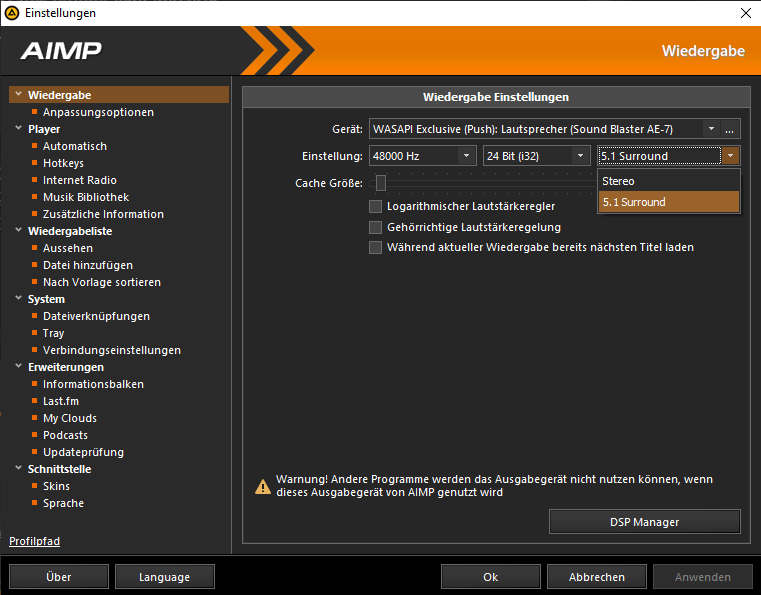This screenshot has width=761, height=595.
Task: Click the warning triangle icon
Action: 263,486
